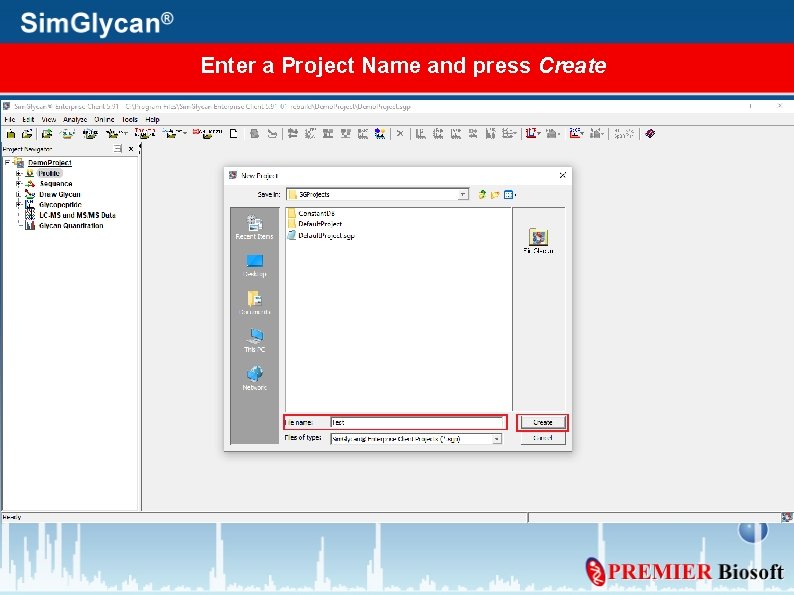Open the Help menu in SimGlycan window

[152, 120]
